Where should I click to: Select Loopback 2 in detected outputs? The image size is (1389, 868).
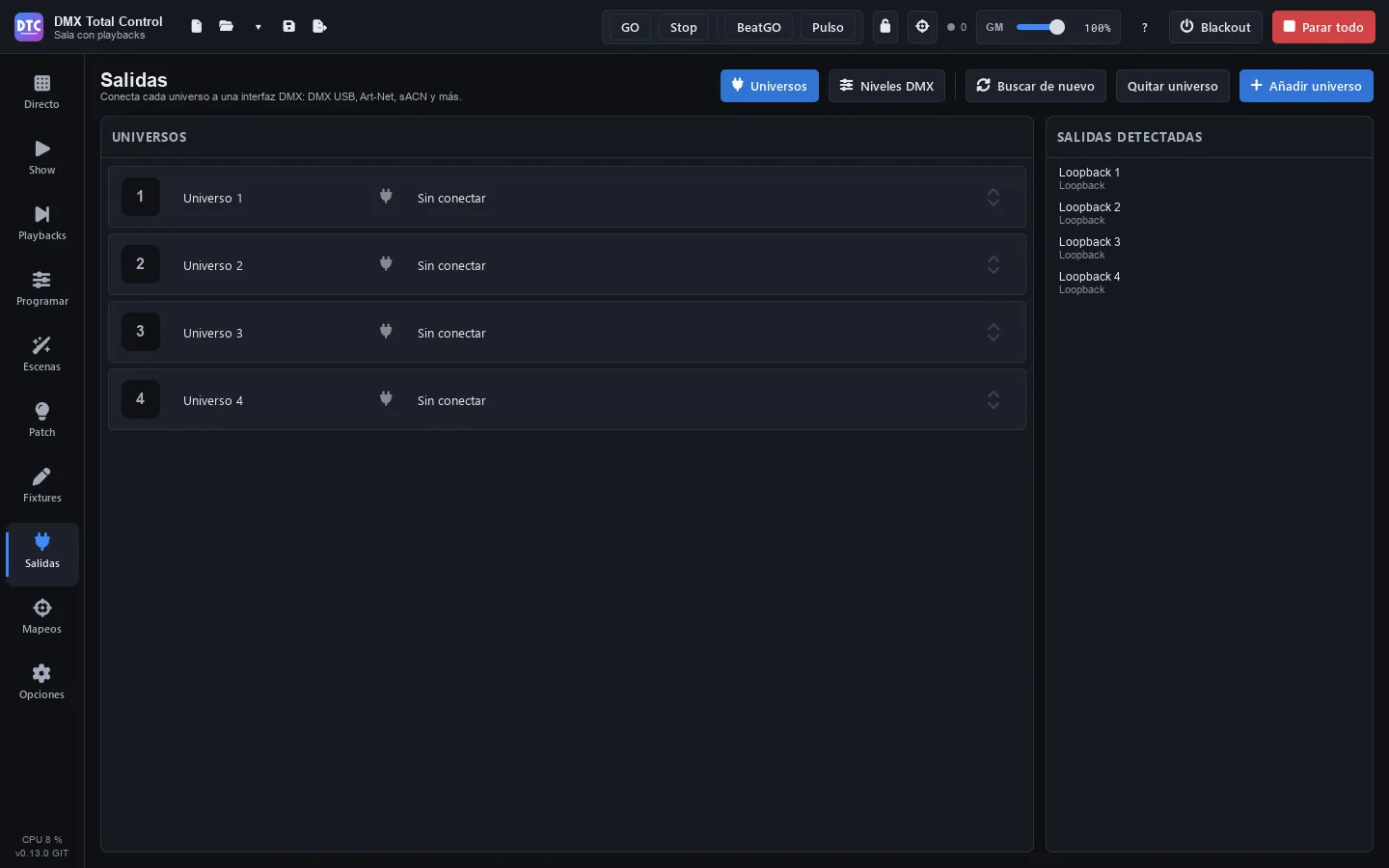click(1210, 213)
